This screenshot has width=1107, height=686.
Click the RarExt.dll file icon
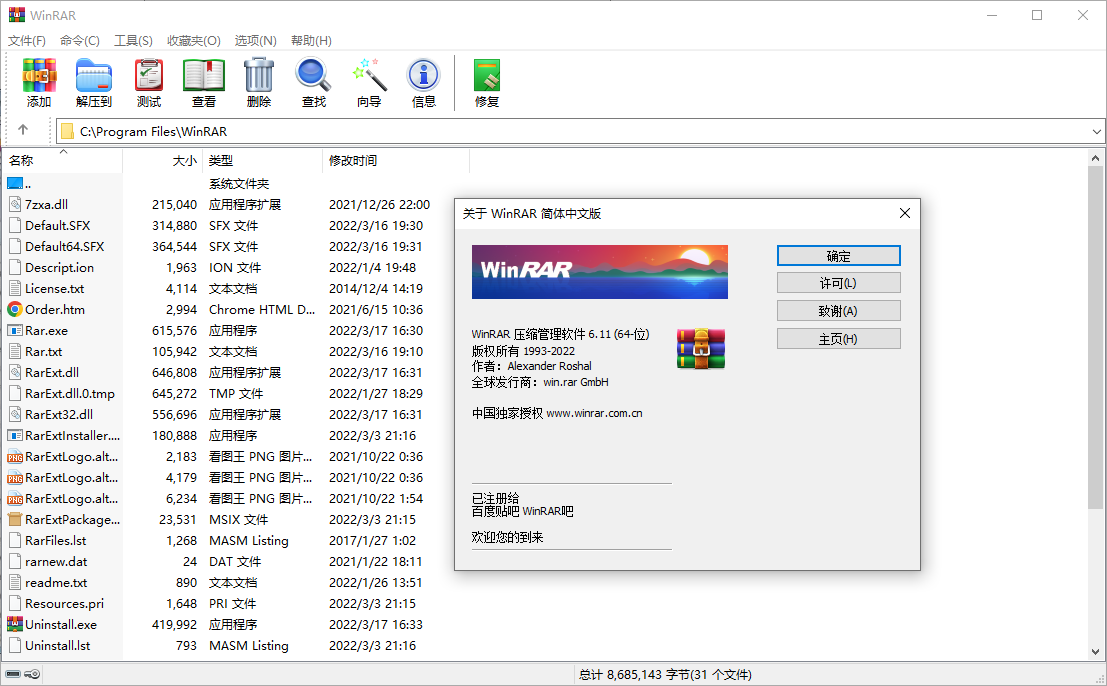click(x=15, y=373)
